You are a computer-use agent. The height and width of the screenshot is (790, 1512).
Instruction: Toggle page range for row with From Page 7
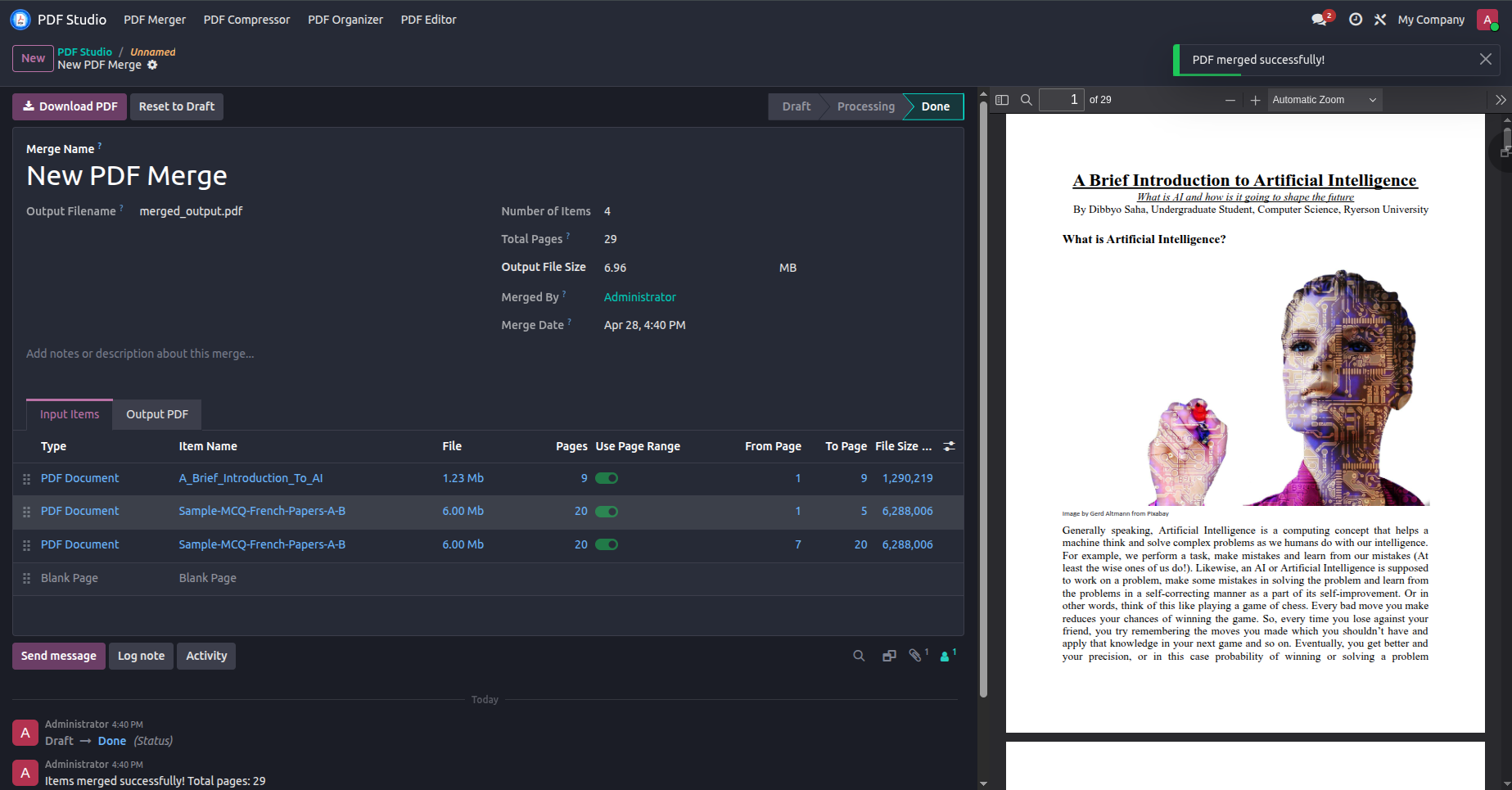tap(607, 544)
